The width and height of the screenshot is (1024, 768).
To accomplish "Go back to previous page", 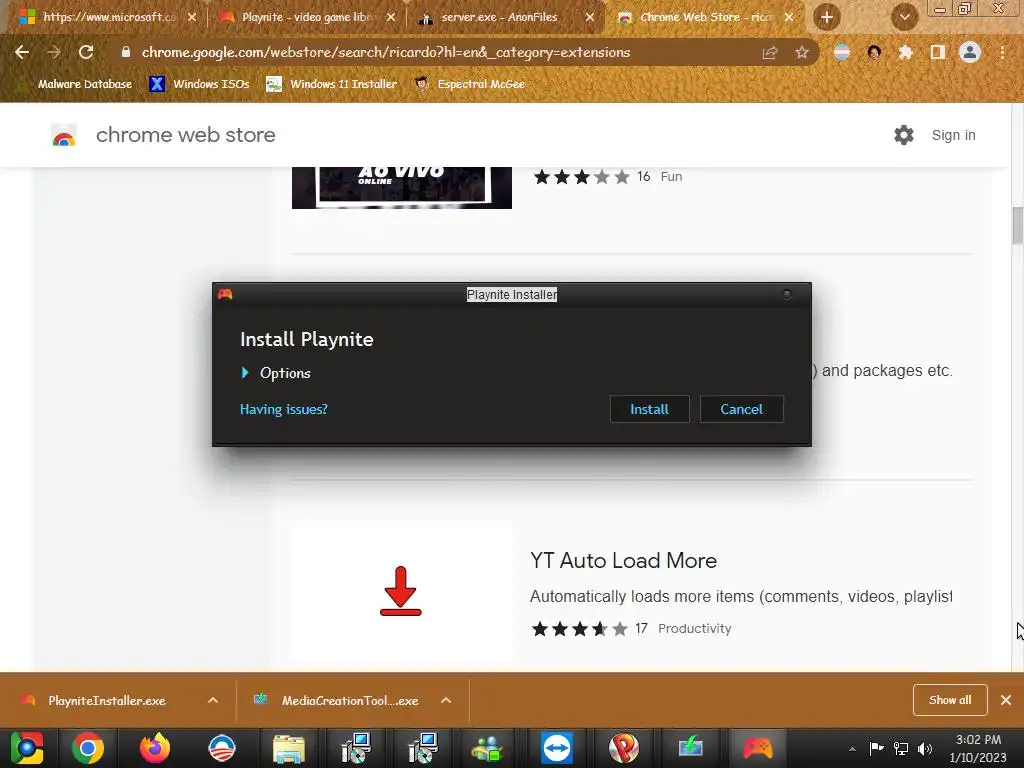I will click(22, 52).
